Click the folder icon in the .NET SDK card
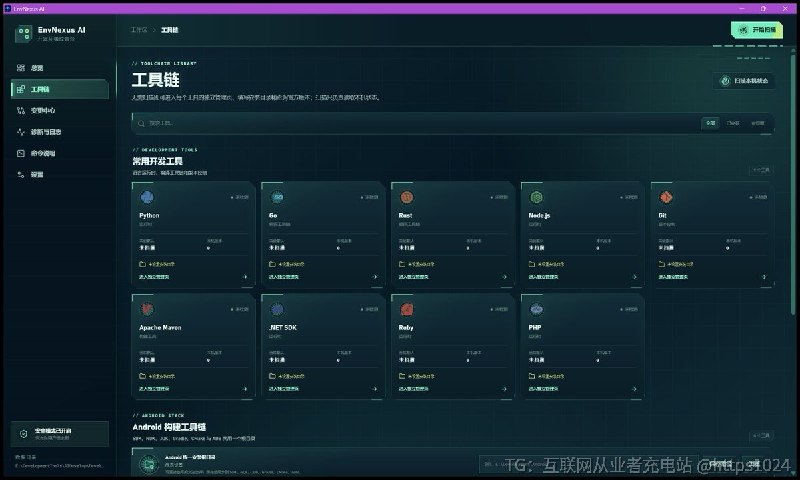The height and width of the screenshot is (480, 800). tap(272, 376)
